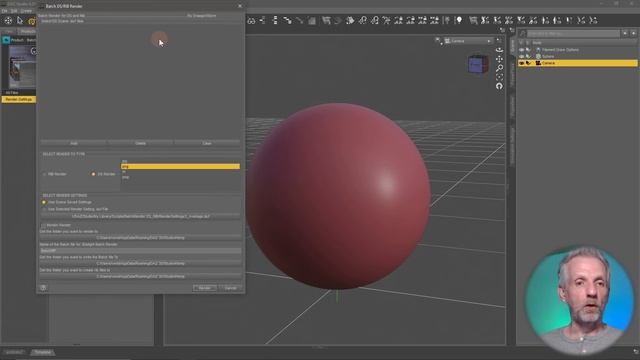Click the Frame selection control in viewport
This screenshot has width=640, height=360.
(x=499, y=77)
